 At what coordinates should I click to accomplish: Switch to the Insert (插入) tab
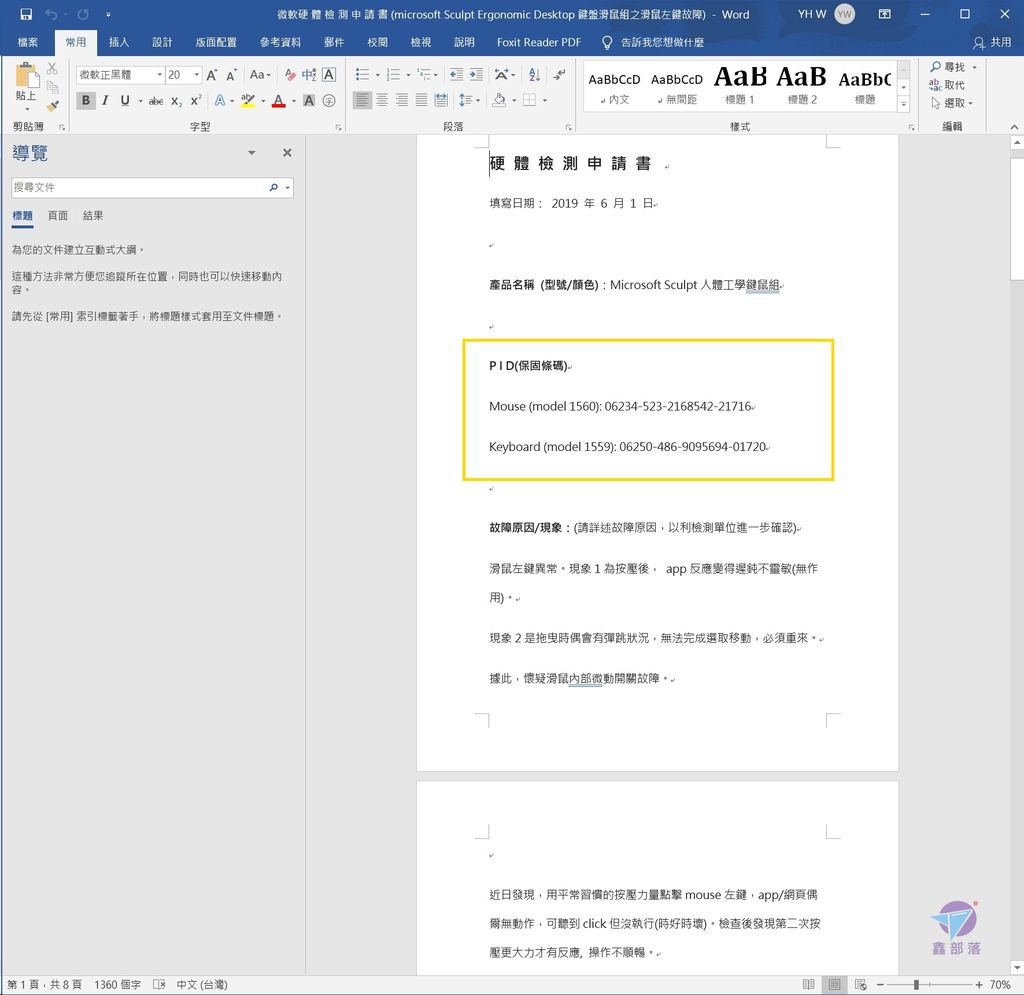tap(119, 42)
